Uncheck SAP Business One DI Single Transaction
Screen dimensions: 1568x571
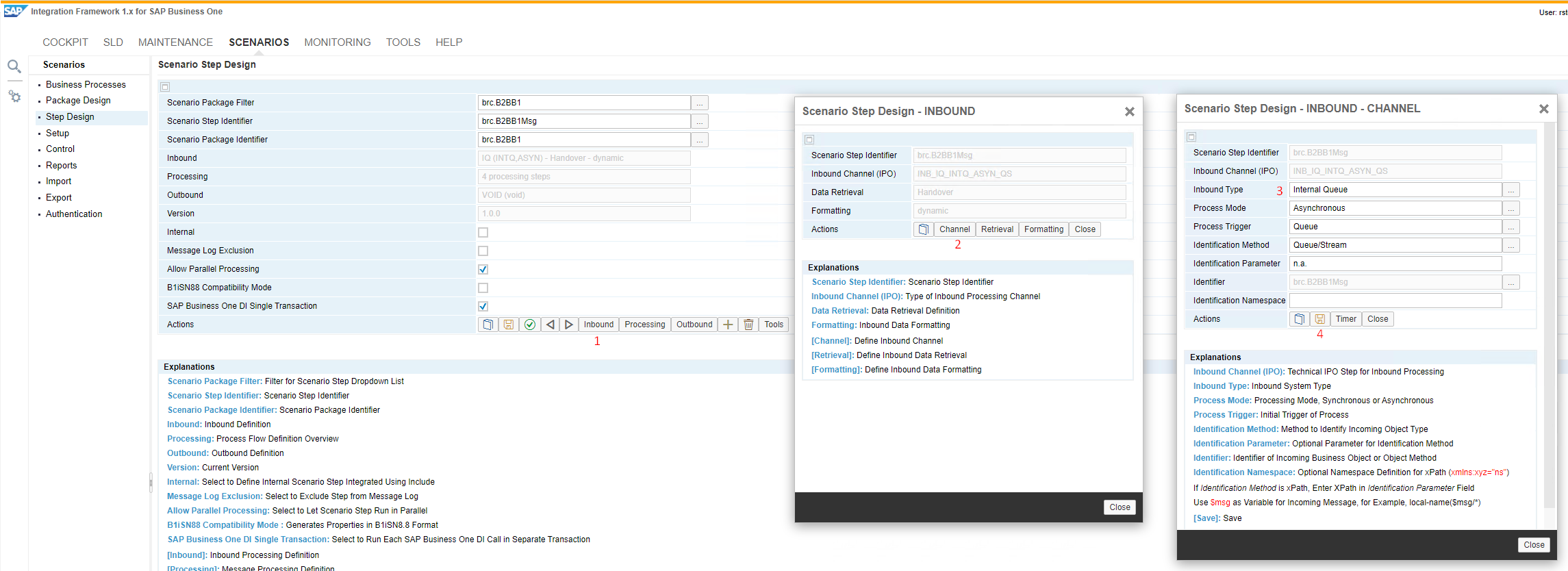pos(483,306)
